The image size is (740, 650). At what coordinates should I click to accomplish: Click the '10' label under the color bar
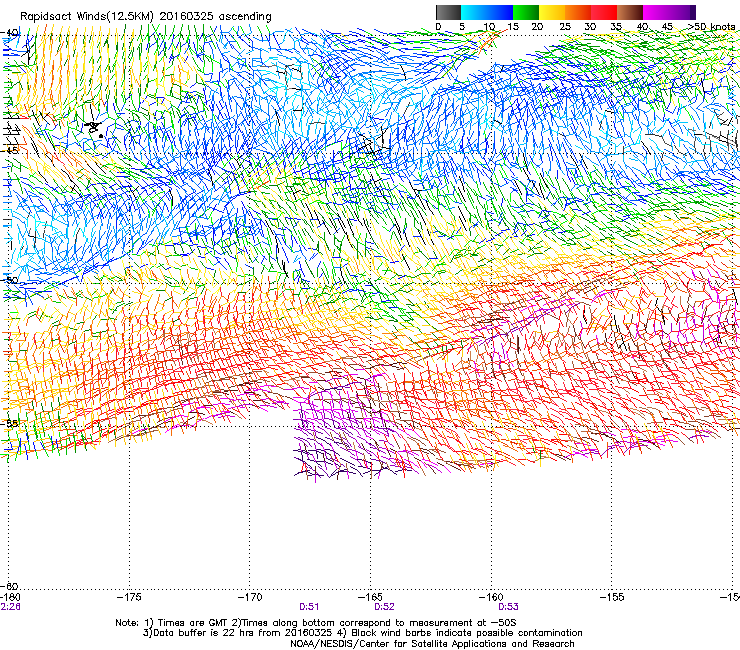click(x=489, y=27)
